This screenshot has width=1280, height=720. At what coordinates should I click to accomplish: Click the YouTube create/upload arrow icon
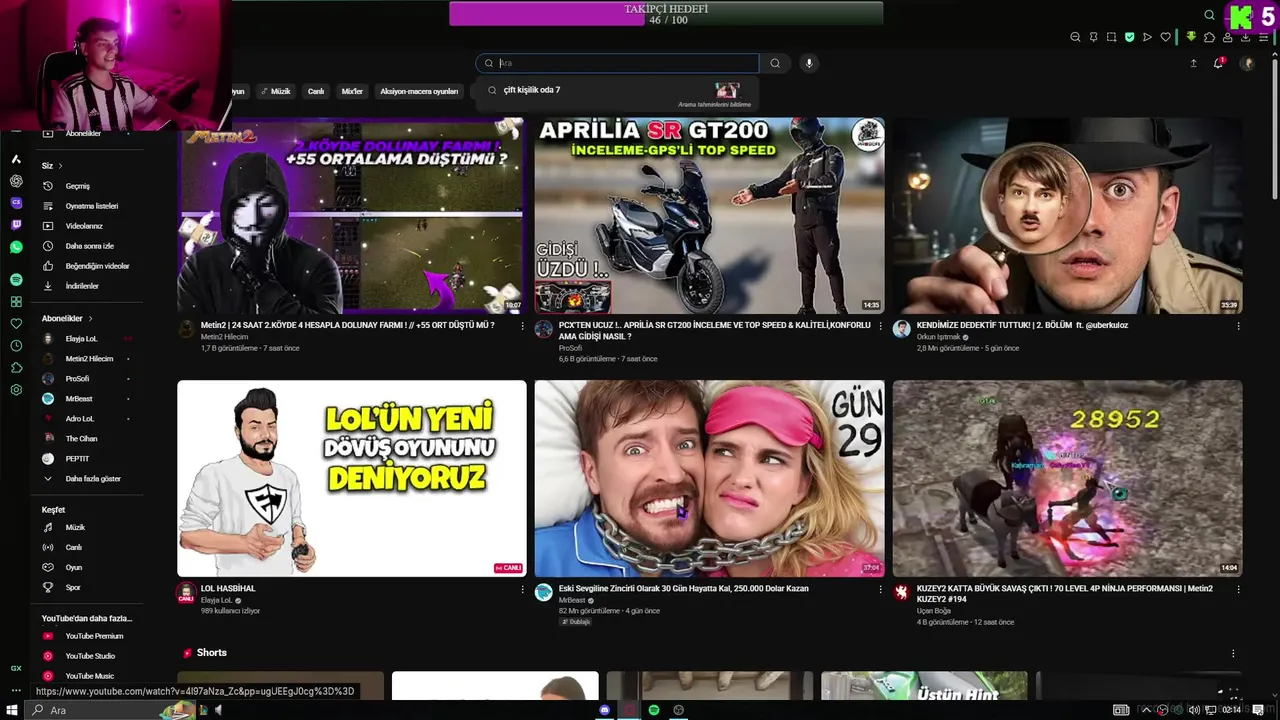pos(1193,63)
